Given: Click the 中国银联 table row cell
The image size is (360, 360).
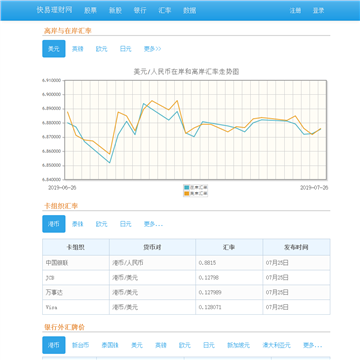Looking at the screenshot, I should tap(76, 263).
